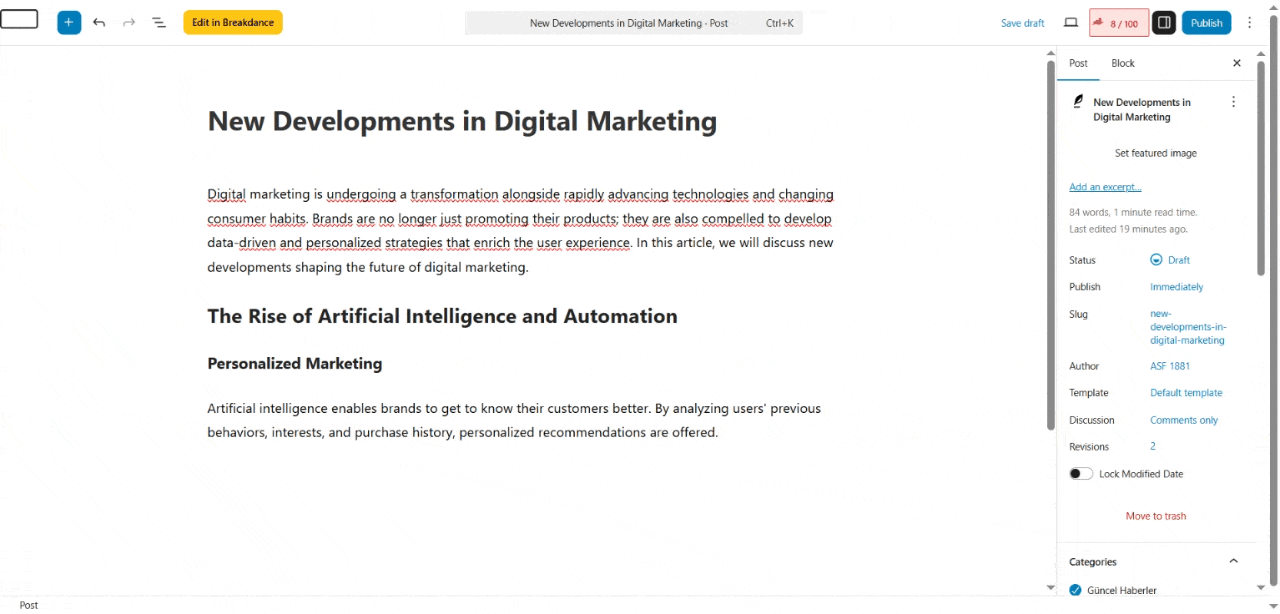Image resolution: width=1280 pixels, height=614 pixels.
Task: Click the desktop preview view icon
Action: (x=1070, y=22)
